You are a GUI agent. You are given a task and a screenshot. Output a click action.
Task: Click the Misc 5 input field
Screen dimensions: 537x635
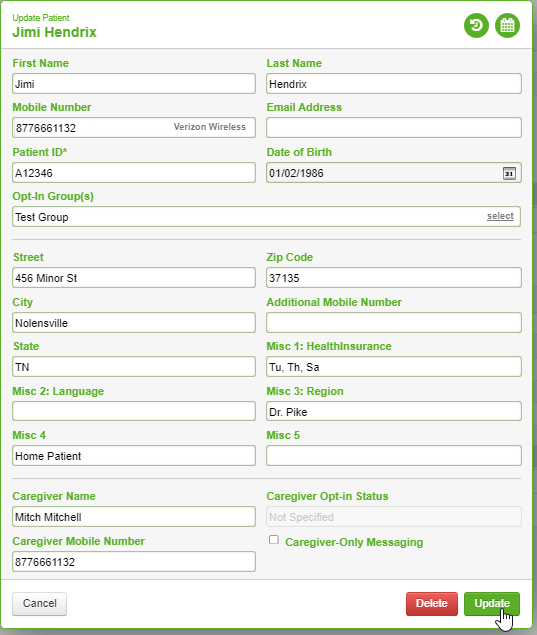coord(394,456)
